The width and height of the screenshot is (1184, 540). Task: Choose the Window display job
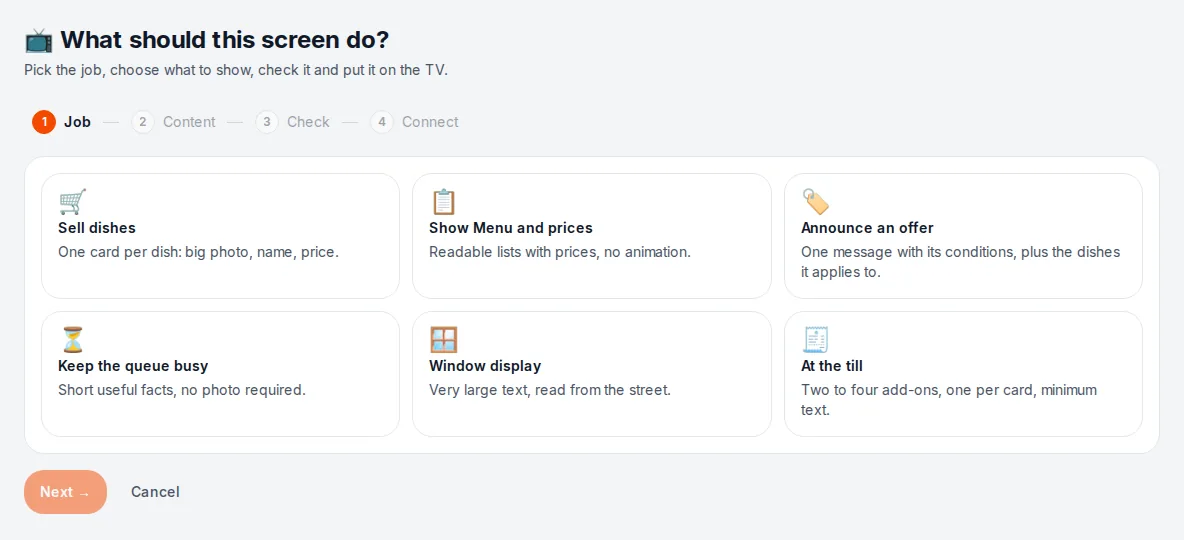pyautogui.click(x=592, y=375)
